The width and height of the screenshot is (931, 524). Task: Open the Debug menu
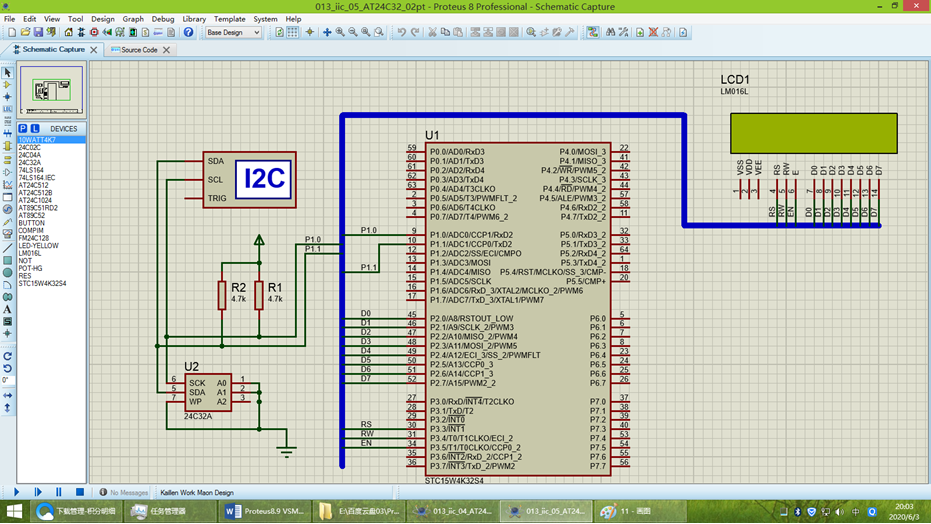pyautogui.click(x=163, y=19)
